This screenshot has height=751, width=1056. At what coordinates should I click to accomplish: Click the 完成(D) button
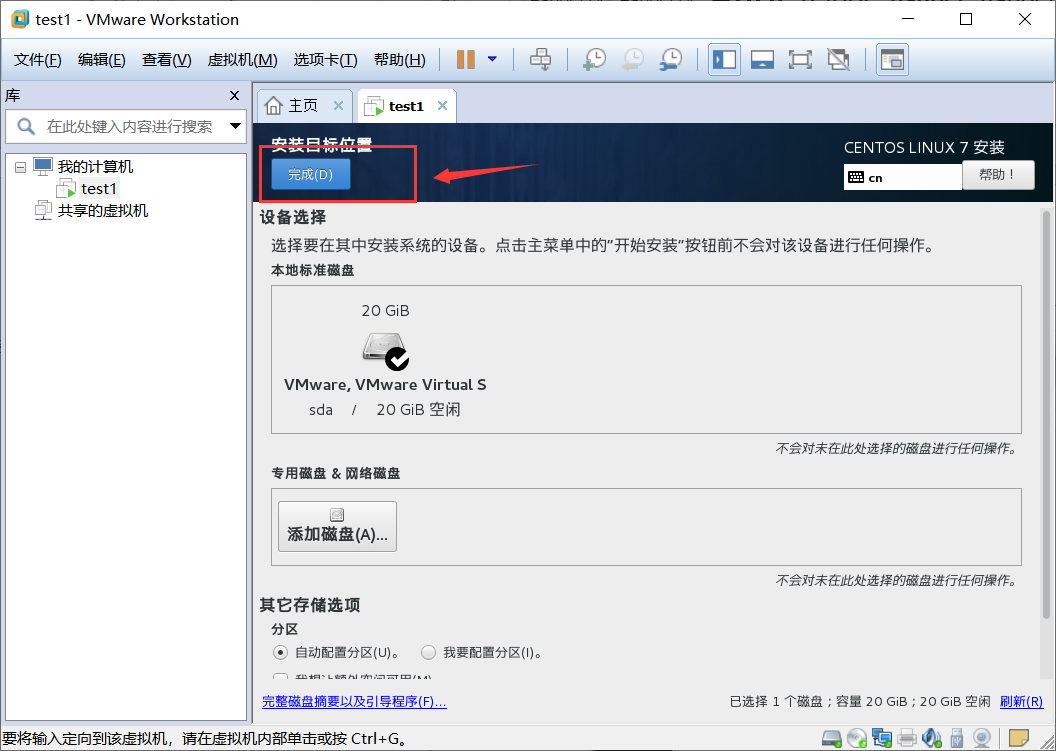pyautogui.click(x=310, y=174)
